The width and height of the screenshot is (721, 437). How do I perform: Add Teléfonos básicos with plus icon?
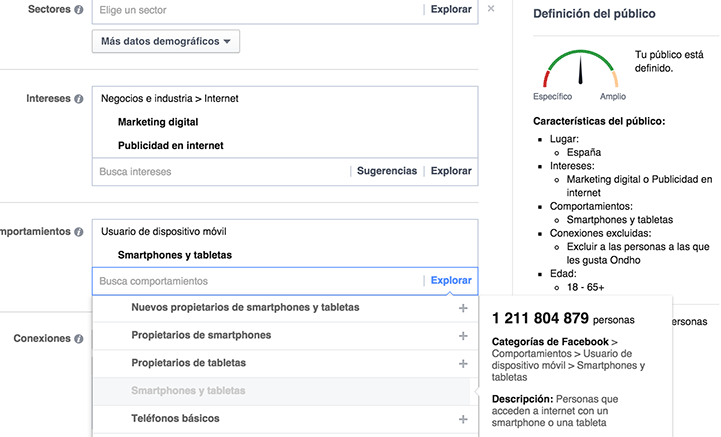463,419
